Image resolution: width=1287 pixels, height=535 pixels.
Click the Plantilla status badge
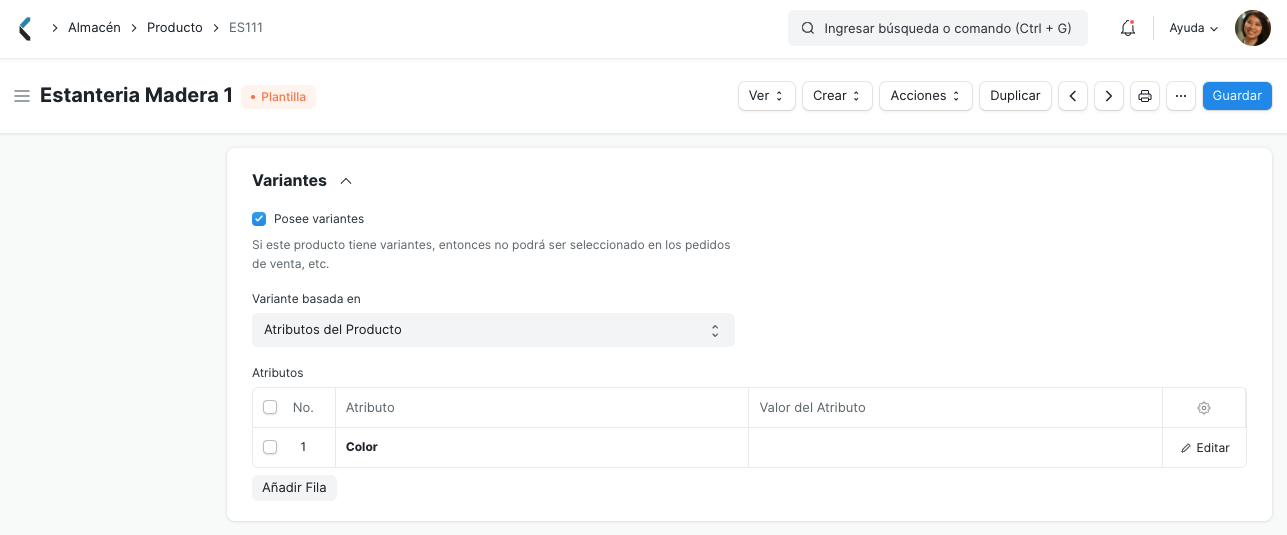(278, 97)
